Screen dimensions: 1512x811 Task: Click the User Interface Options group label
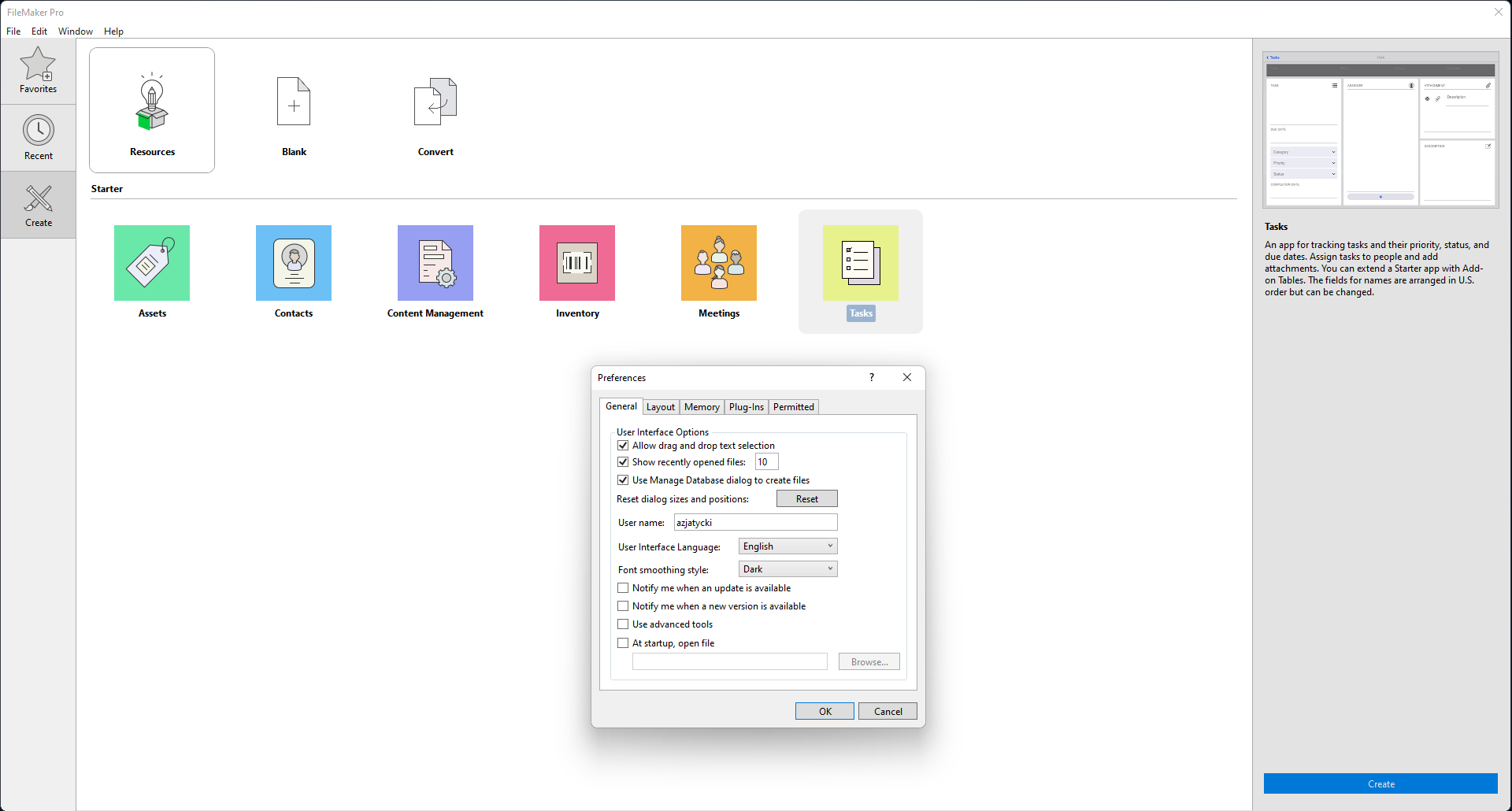click(662, 432)
